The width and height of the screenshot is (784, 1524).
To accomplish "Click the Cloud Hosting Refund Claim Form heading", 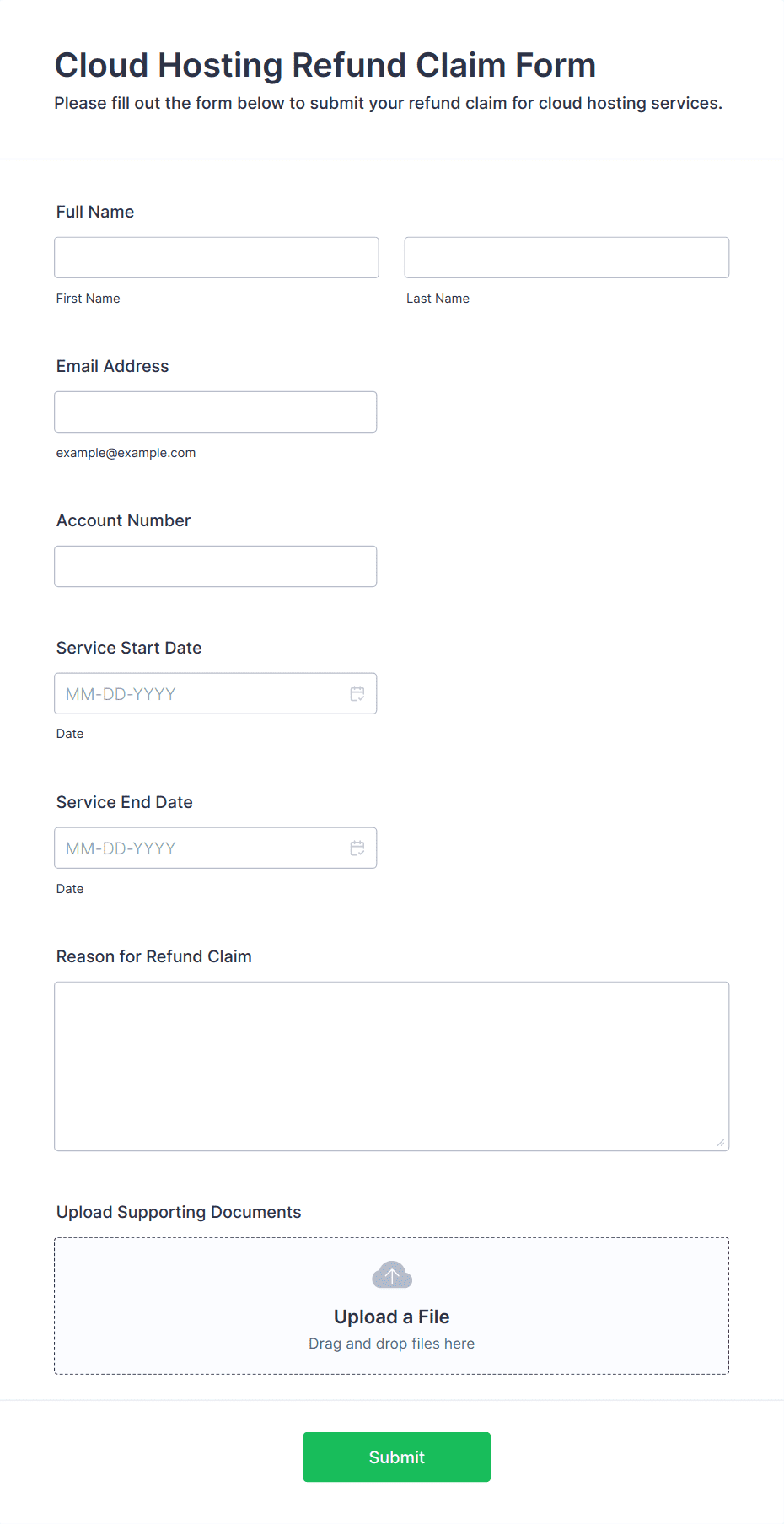I will (325, 65).
